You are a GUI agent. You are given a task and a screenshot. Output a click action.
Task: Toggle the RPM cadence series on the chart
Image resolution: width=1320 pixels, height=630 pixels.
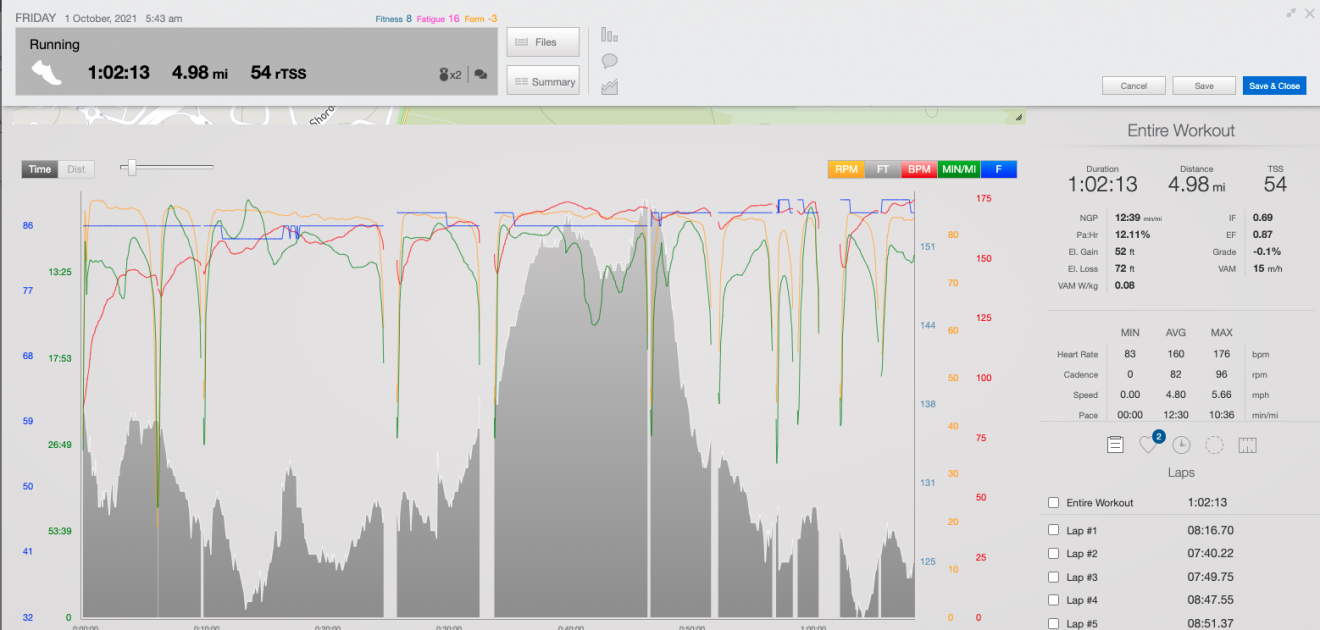tap(846, 170)
